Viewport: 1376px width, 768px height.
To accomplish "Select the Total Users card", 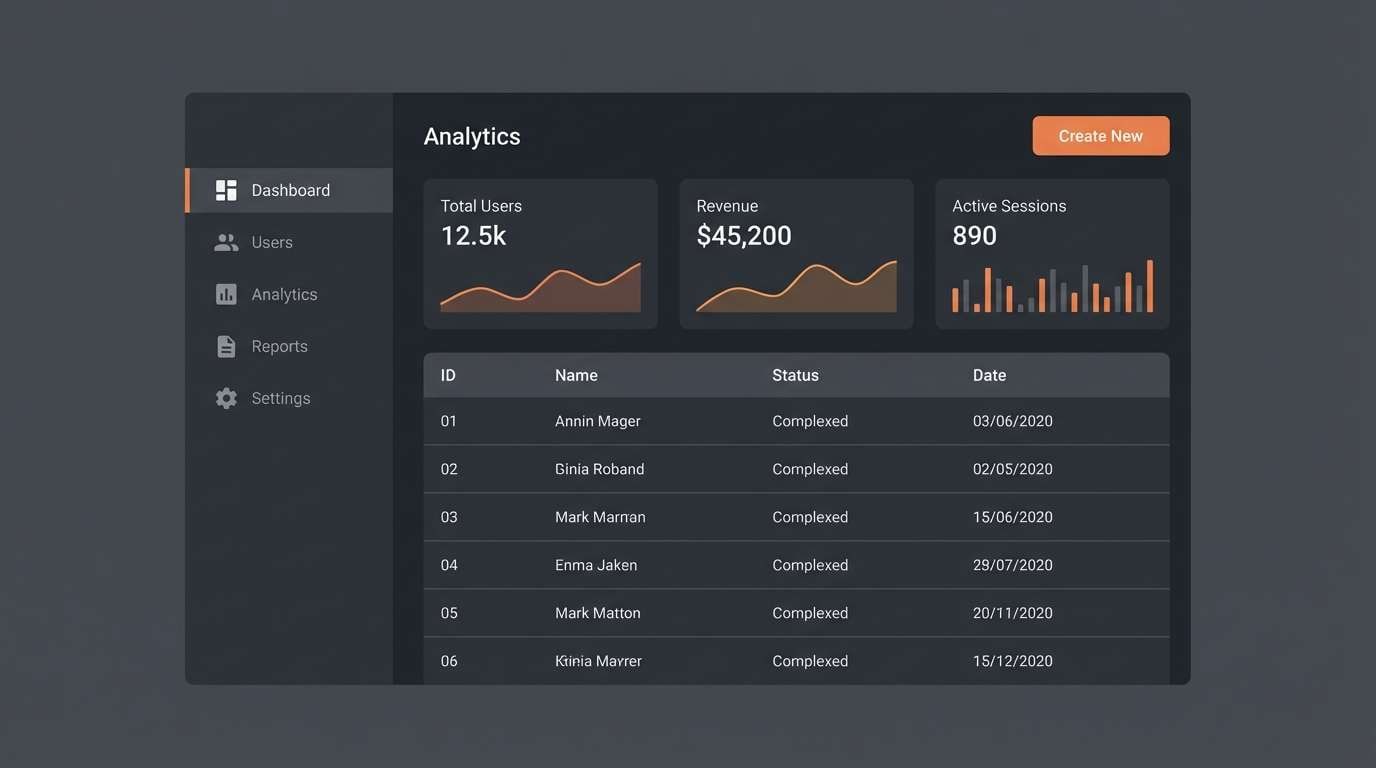I will pos(540,252).
